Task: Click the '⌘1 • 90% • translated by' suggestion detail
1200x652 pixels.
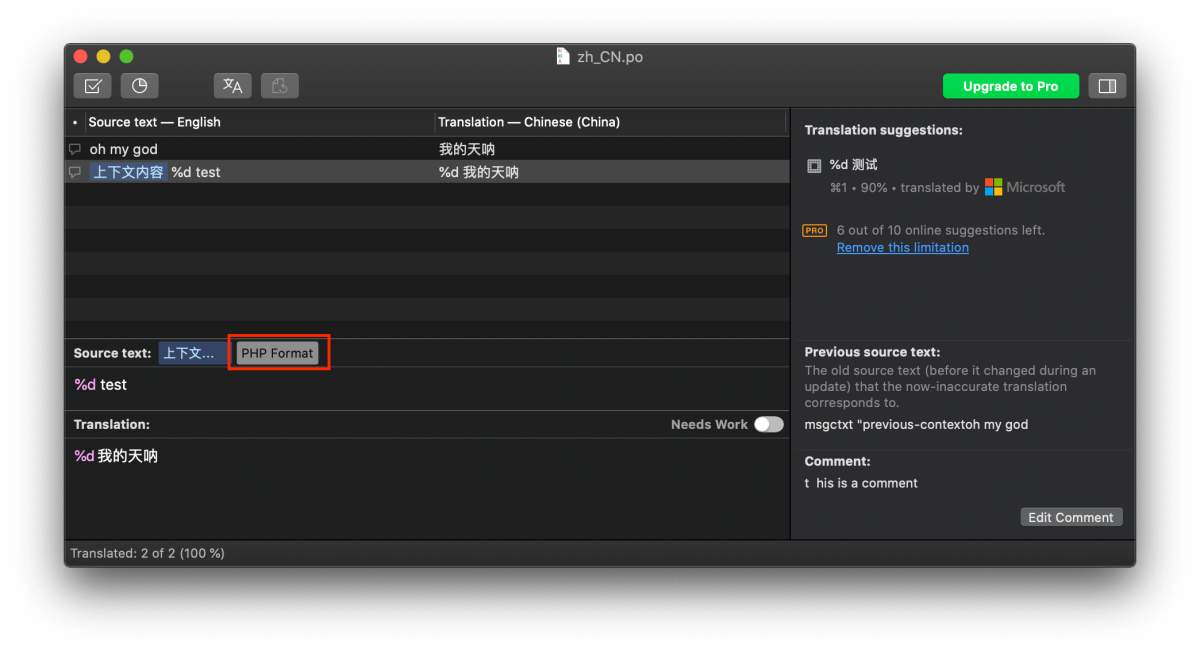Action: point(905,187)
